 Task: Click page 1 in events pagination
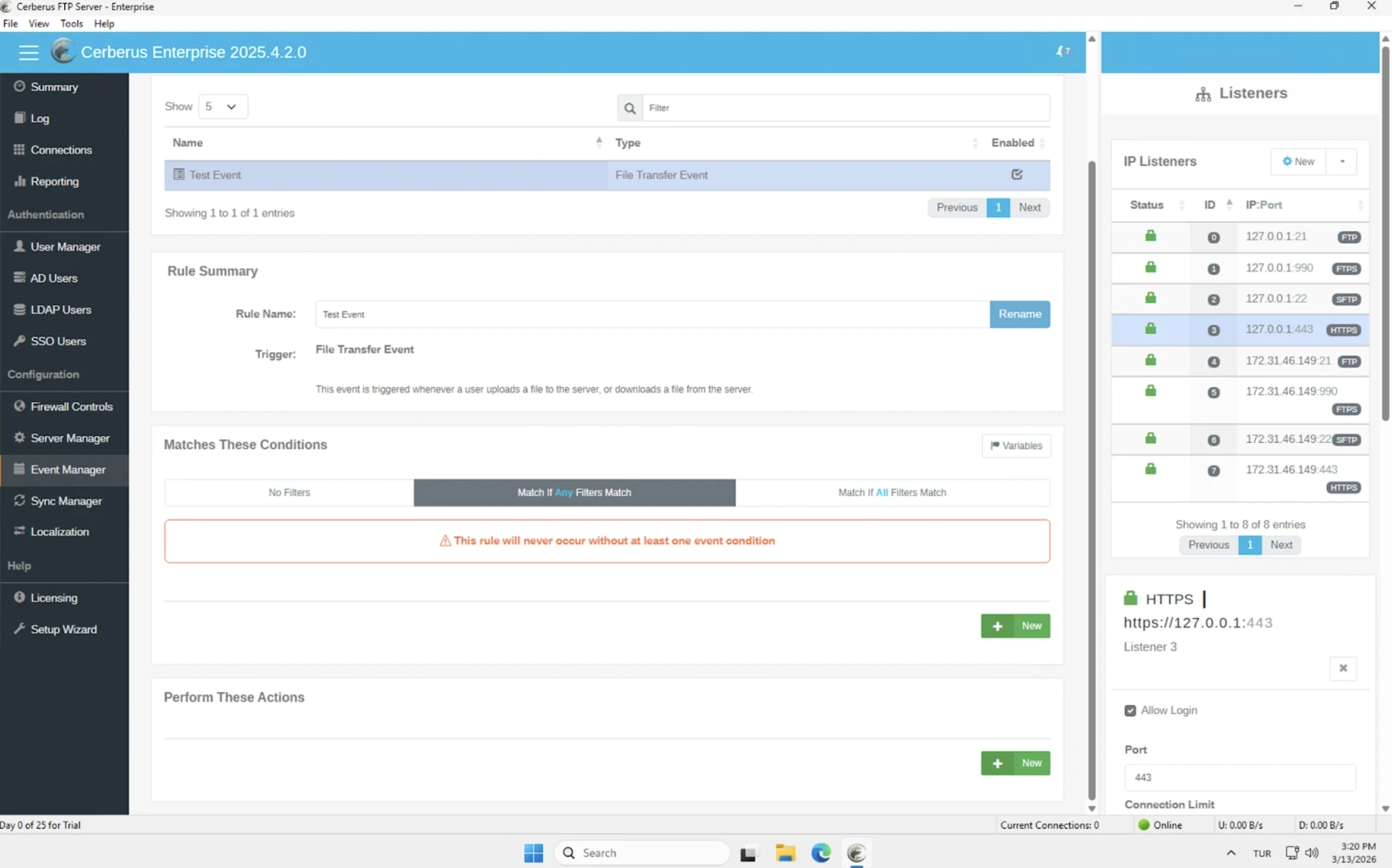click(998, 208)
